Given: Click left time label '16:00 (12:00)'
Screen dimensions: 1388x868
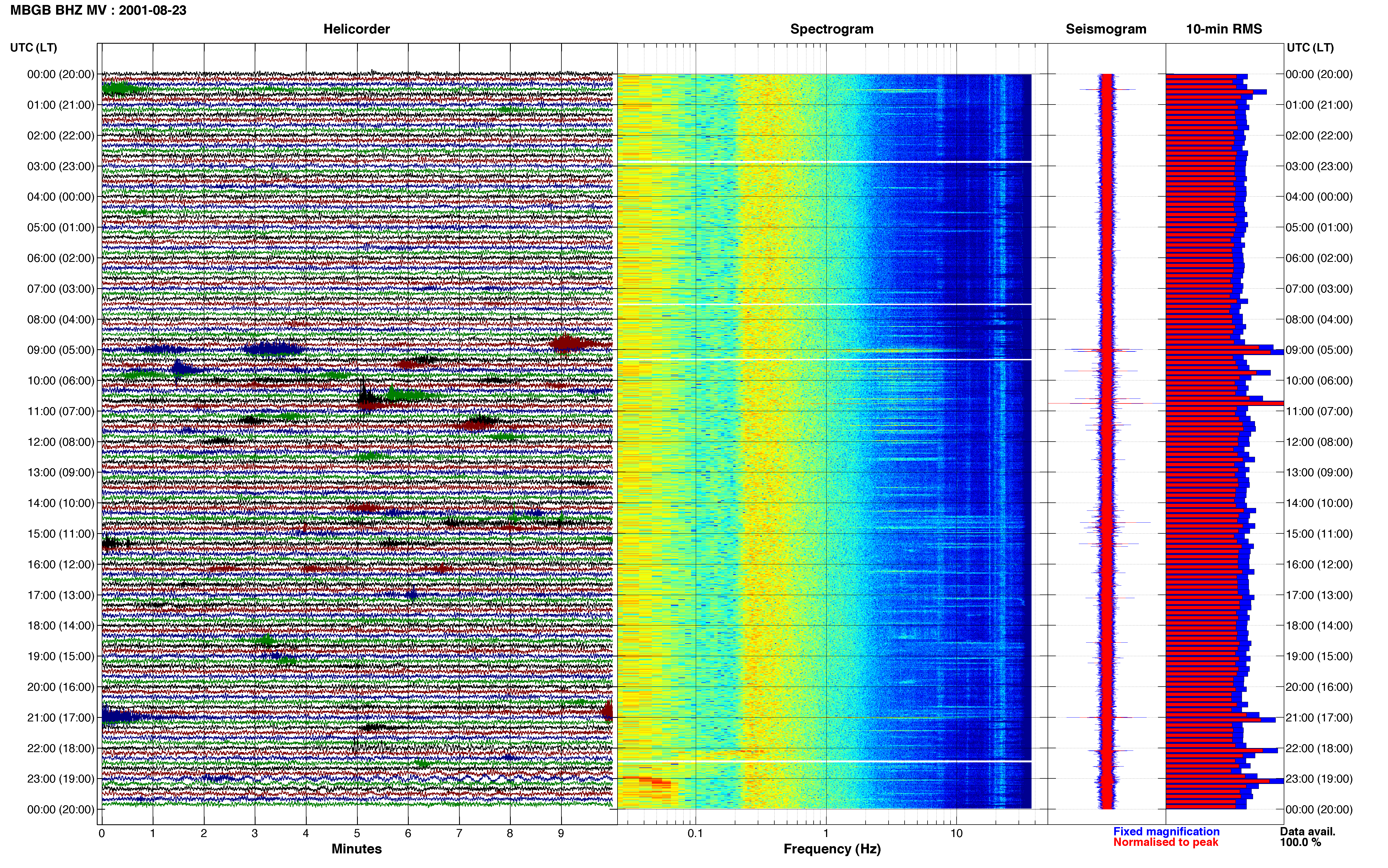Looking at the screenshot, I should 61,564.
